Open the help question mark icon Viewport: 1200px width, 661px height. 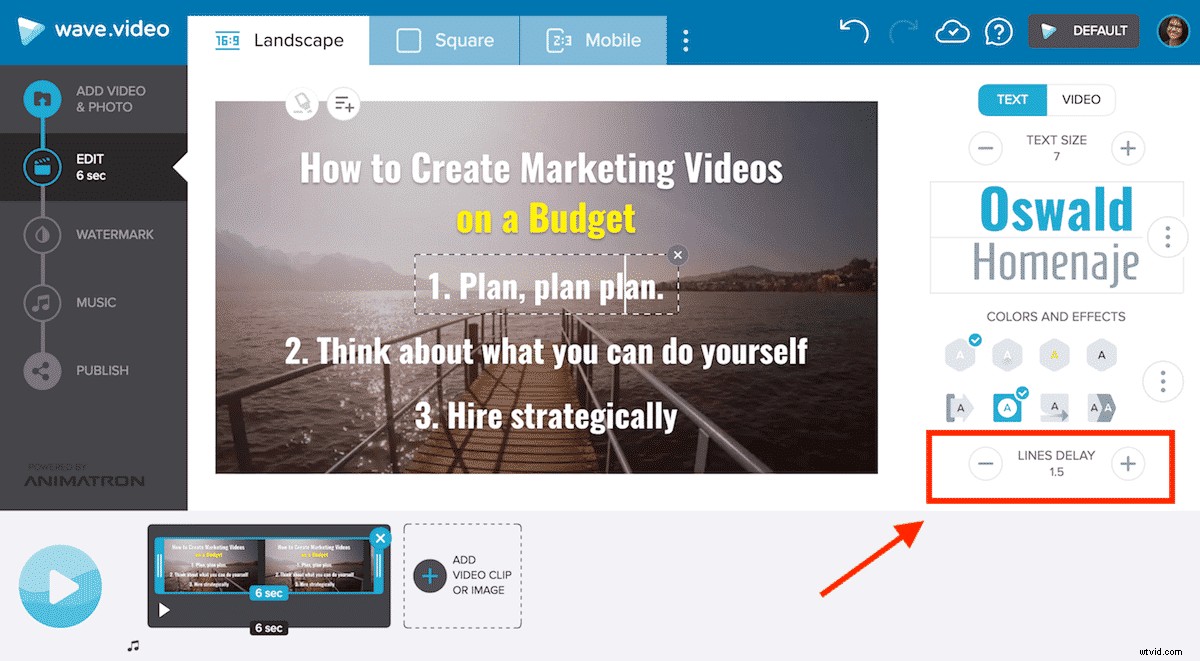[999, 31]
